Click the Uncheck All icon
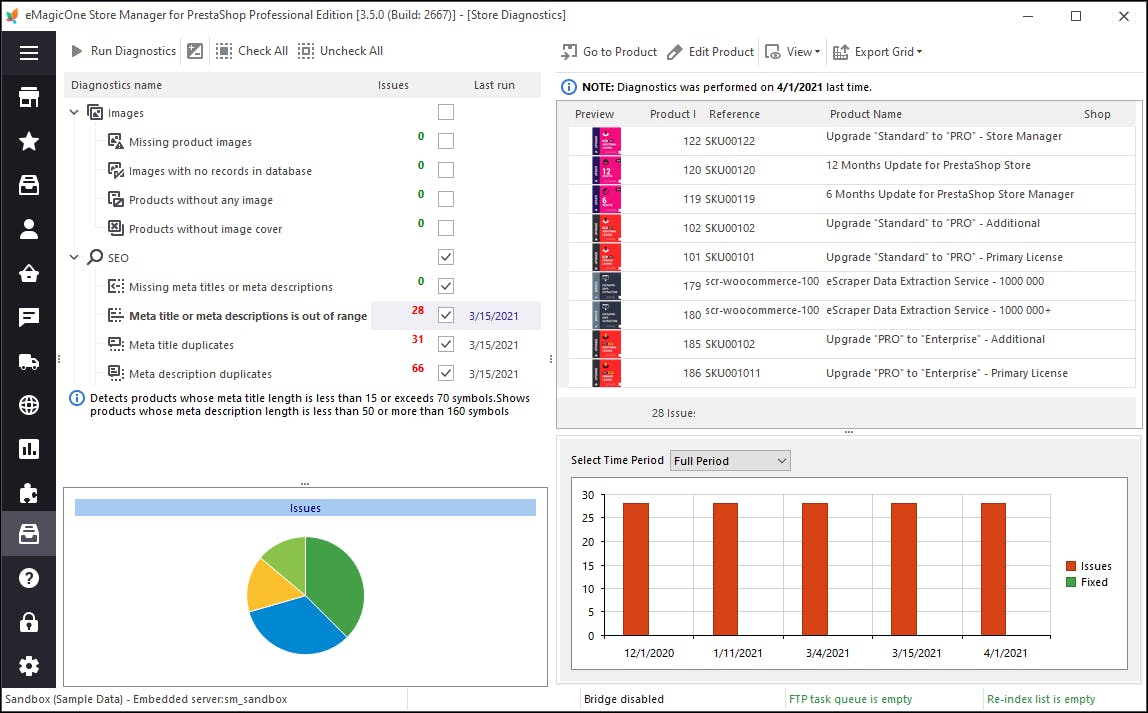 coord(306,51)
